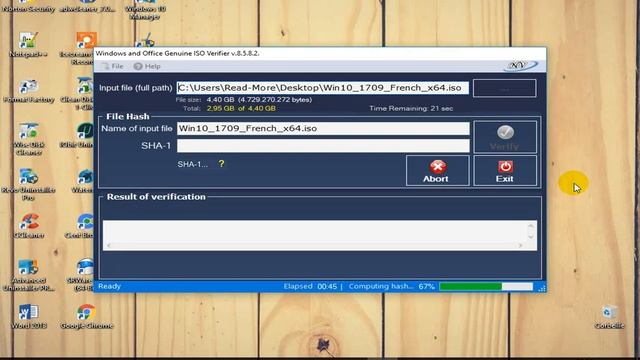Click the Google Chrome desktop icon
Screen dimensions: 640x360
coord(86,316)
